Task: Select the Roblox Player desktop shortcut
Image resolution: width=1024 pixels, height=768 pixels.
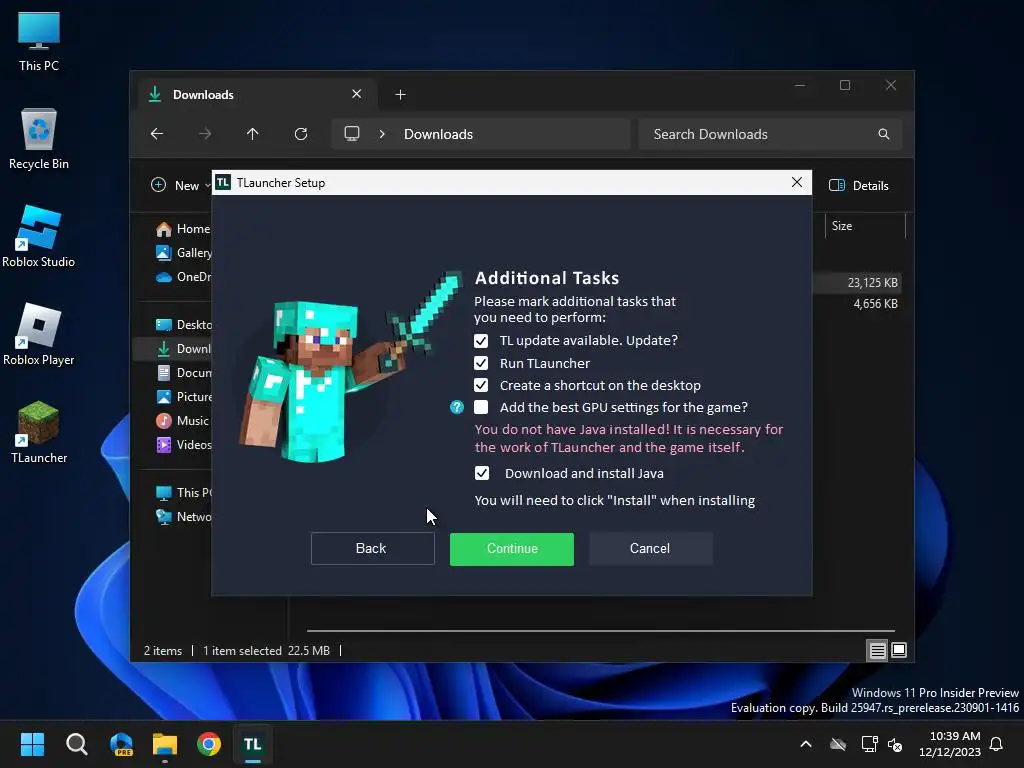Action: 39,334
